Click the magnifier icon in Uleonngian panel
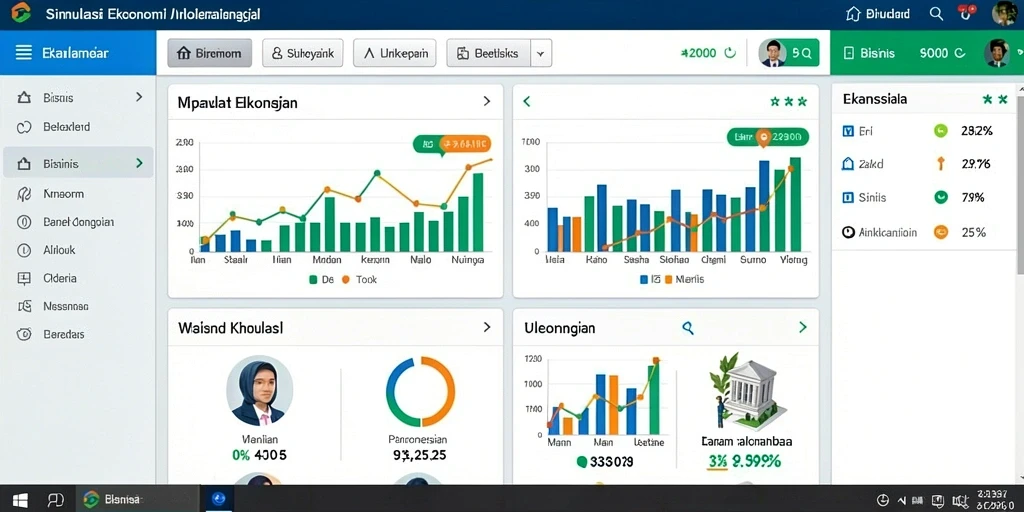This screenshot has width=1024, height=512. 688,327
